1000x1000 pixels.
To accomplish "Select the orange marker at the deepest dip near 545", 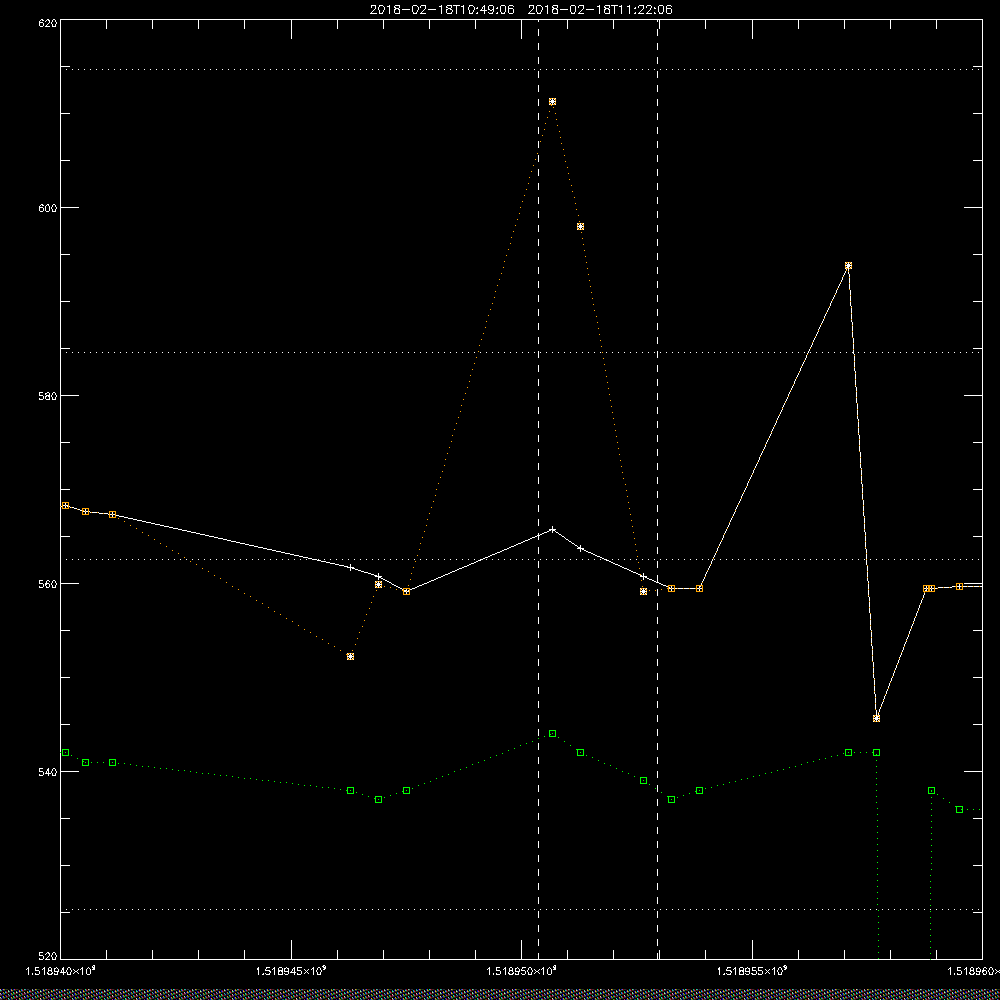I will tap(876, 718).
